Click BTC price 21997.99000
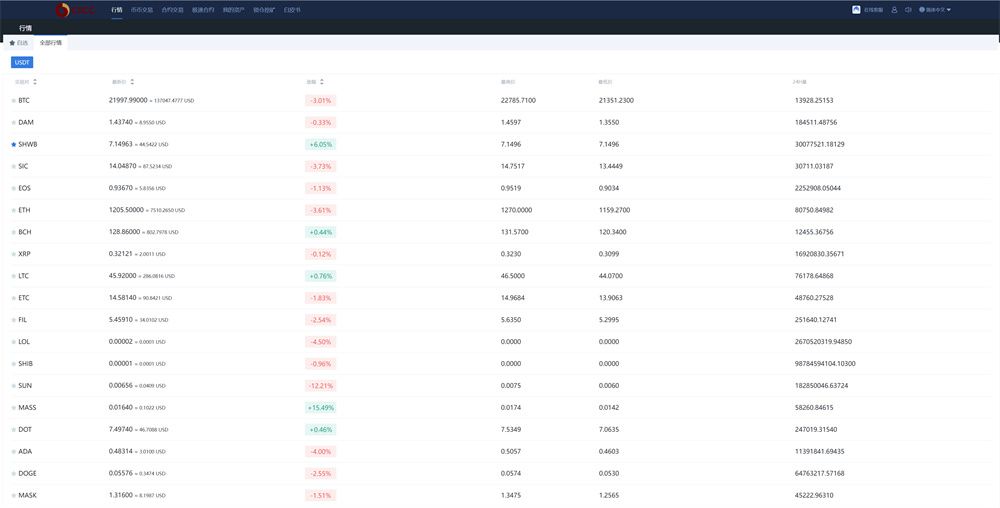Screen dimensions: 1000x508 click(x=128, y=101)
